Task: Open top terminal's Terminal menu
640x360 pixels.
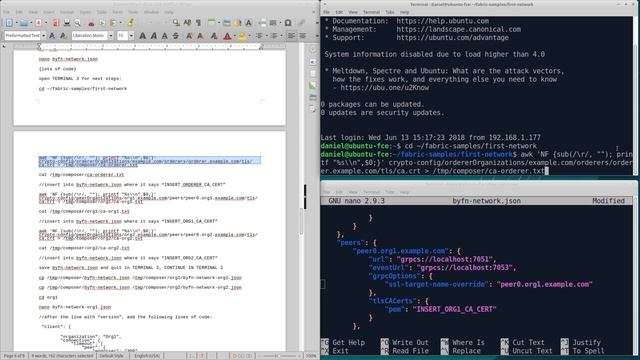Action: pos(371,12)
